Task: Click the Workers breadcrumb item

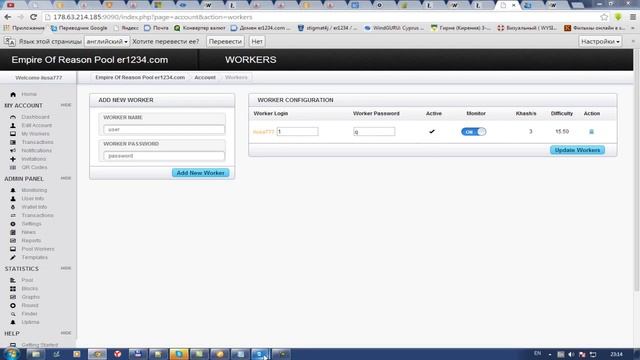Action: (236, 78)
